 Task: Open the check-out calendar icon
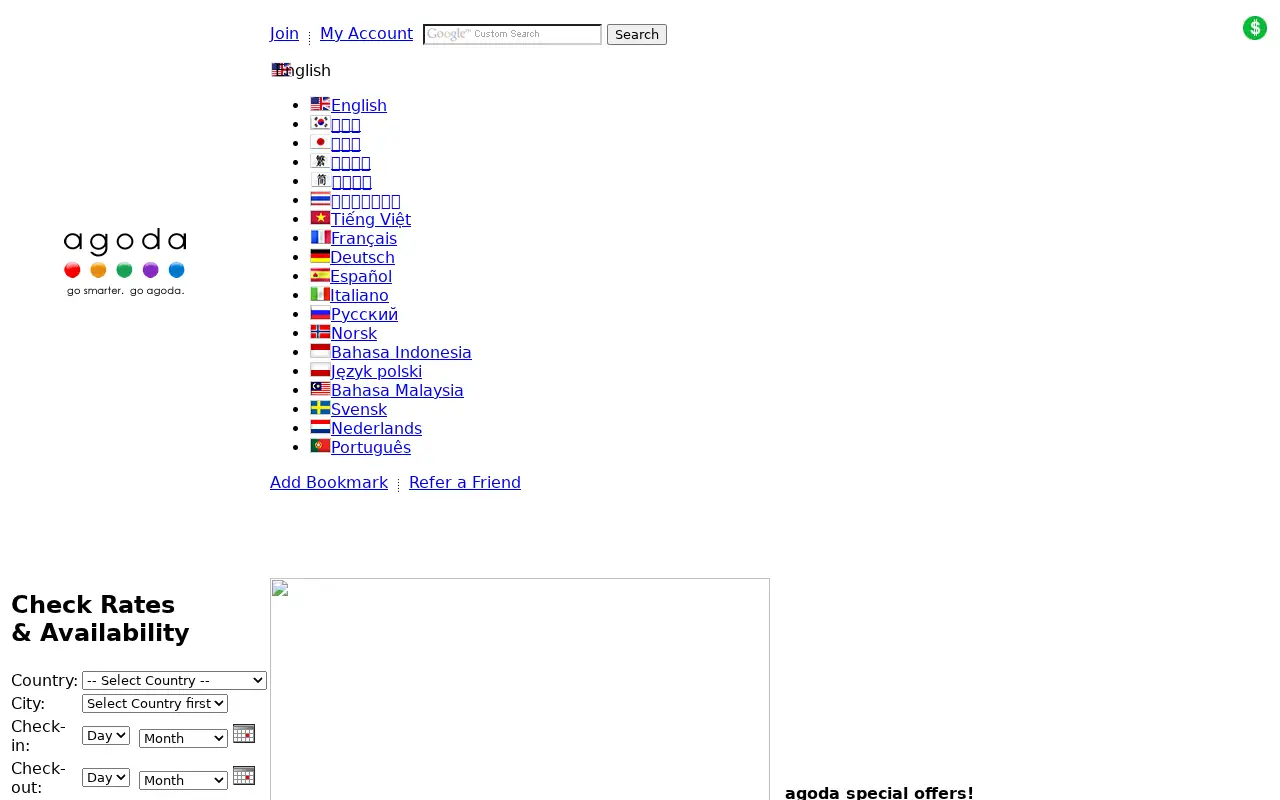[244, 775]
